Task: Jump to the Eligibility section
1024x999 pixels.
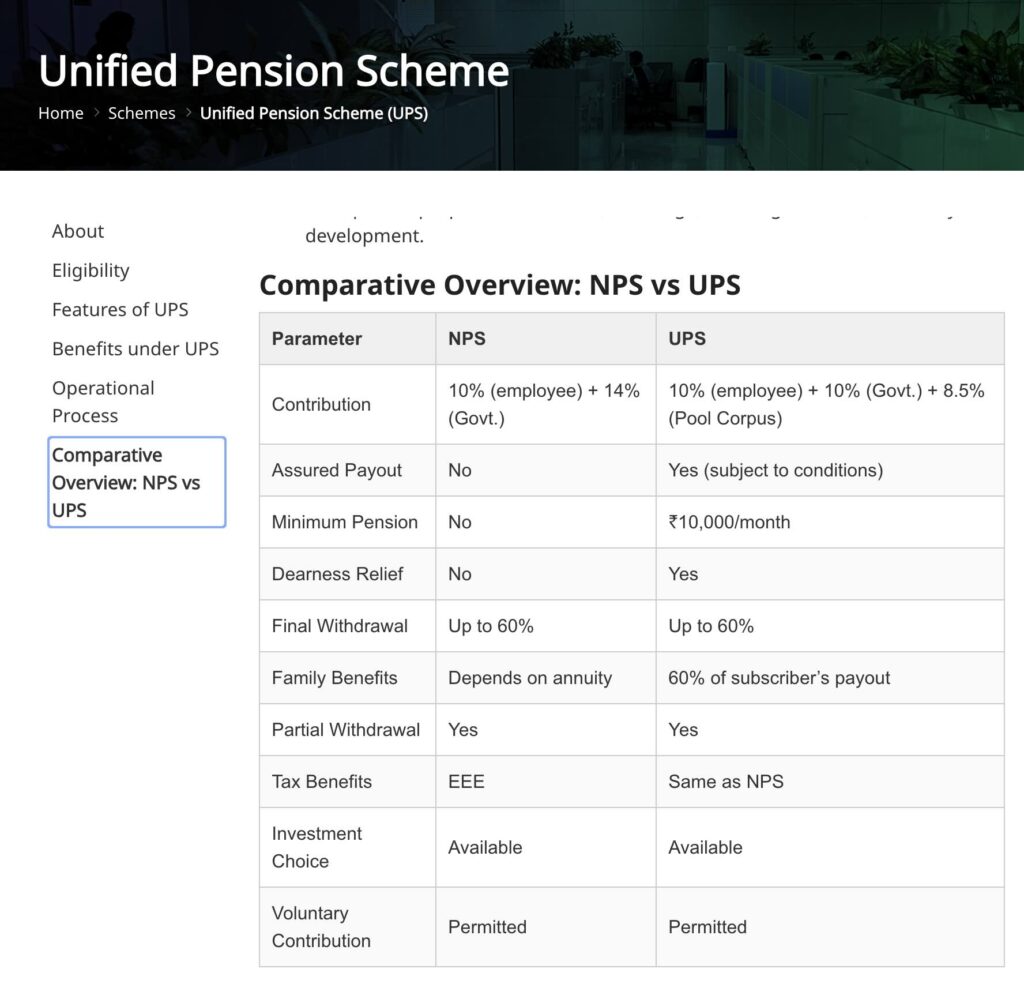Action: coord(91,270)
